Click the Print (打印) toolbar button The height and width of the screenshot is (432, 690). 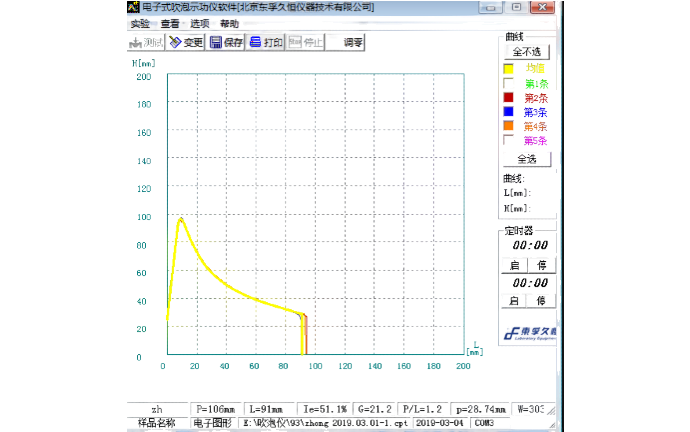[267, 42]
